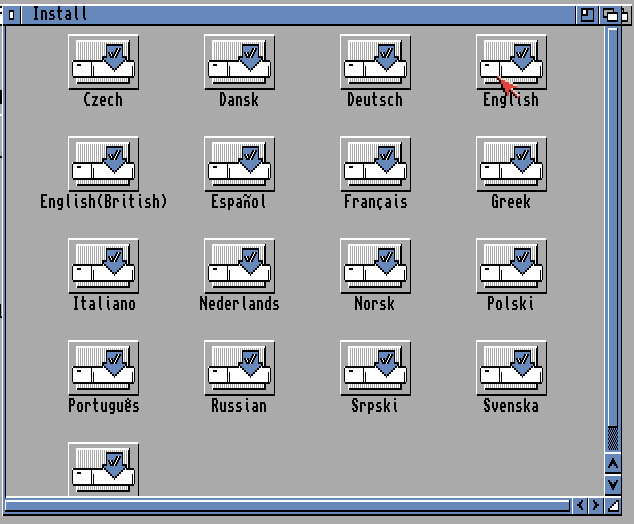Select the Russian installer icon
This screenshot has height=524, width=634.
[x=239, y=368]
